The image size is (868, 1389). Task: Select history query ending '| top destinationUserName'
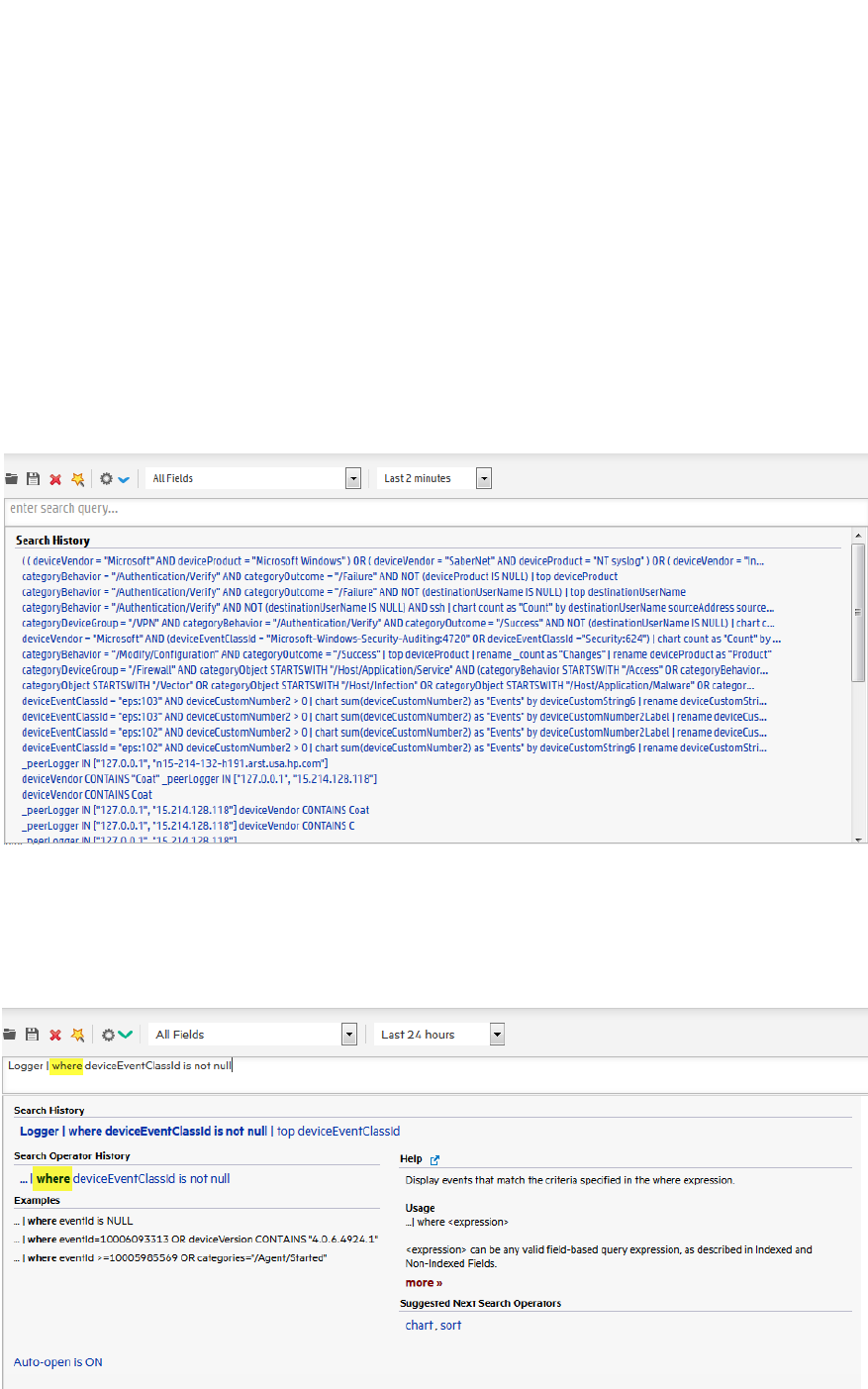[x=353, y=592]
